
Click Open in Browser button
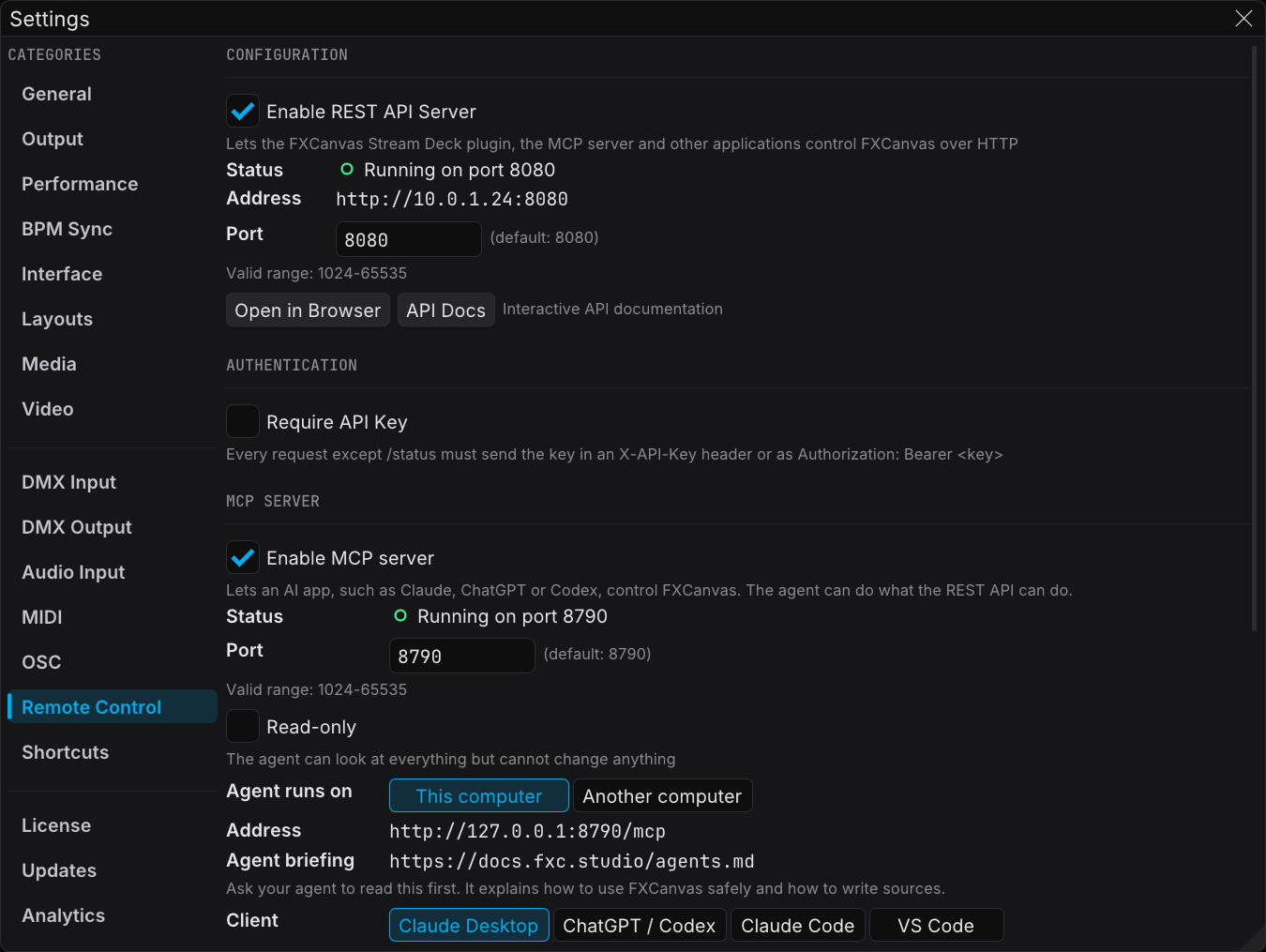point(308,310)
